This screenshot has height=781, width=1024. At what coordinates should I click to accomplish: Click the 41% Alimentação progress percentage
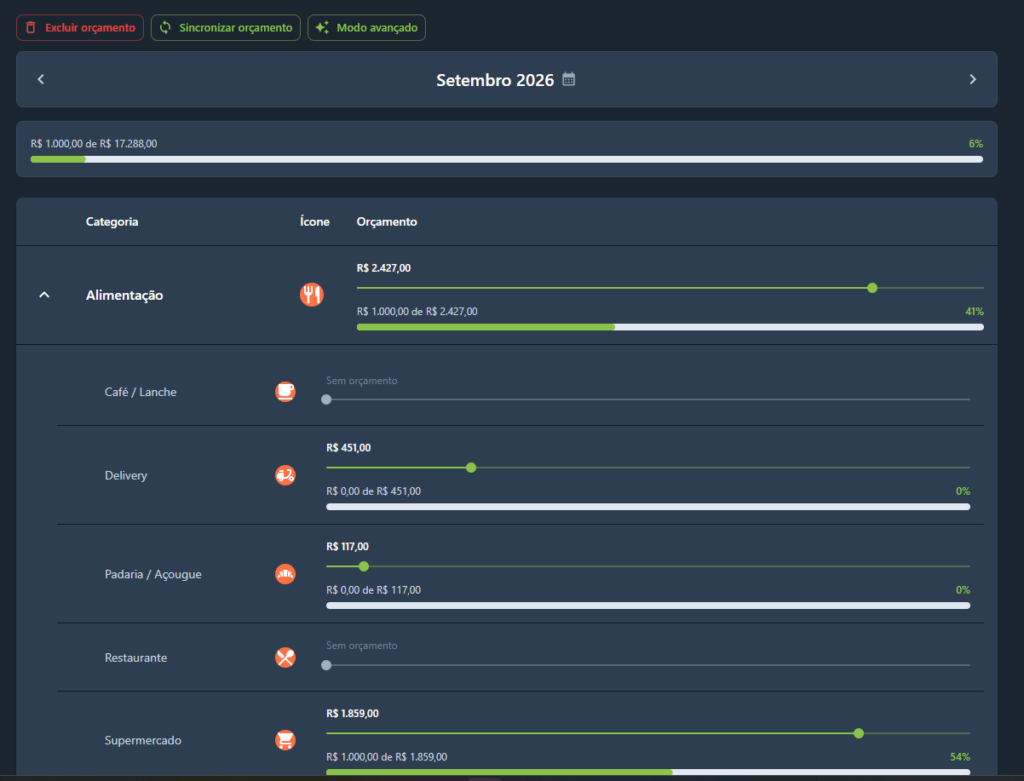click(974, 311)
